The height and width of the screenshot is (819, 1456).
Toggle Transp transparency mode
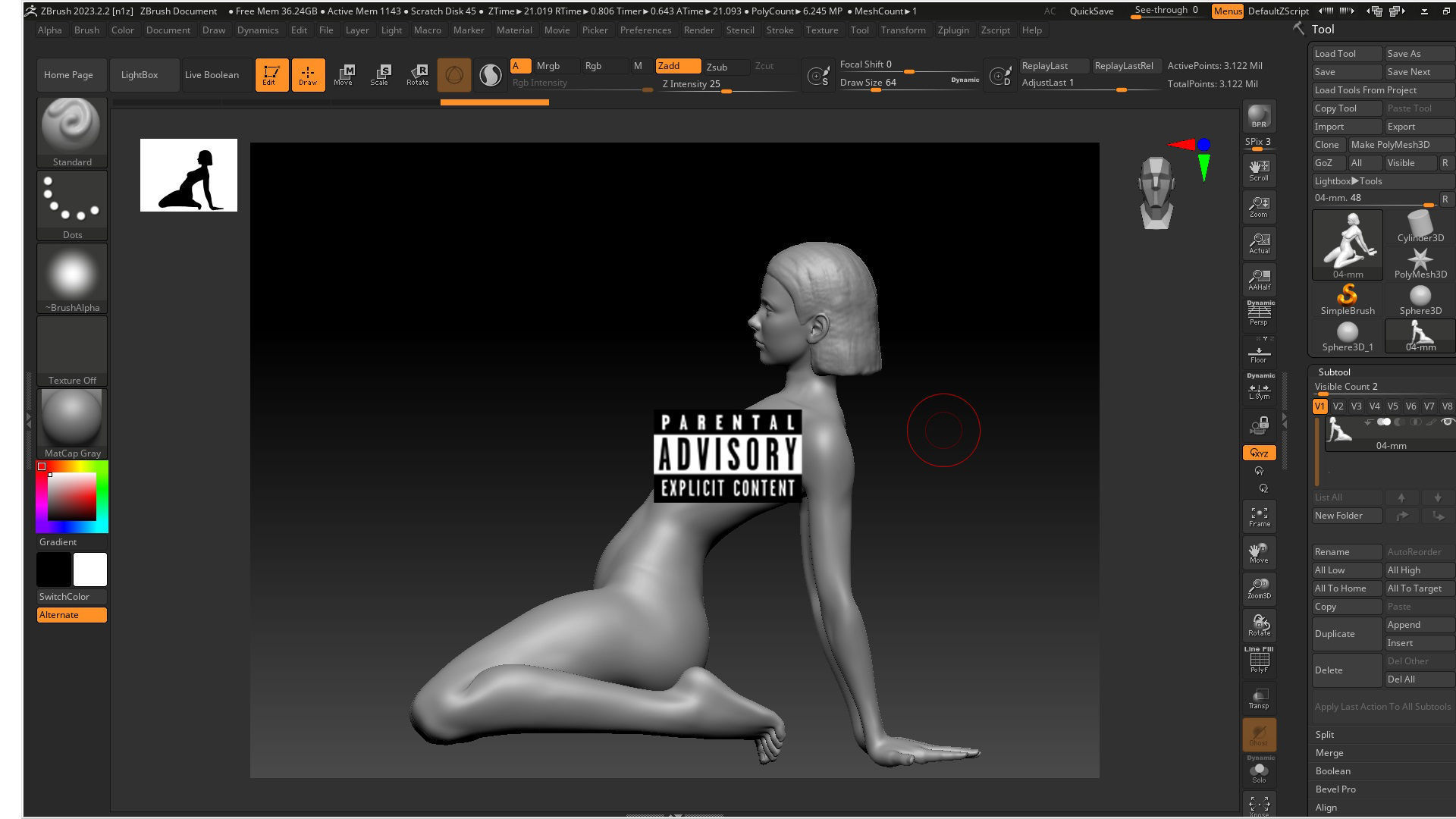click(x=1259, y=698)
